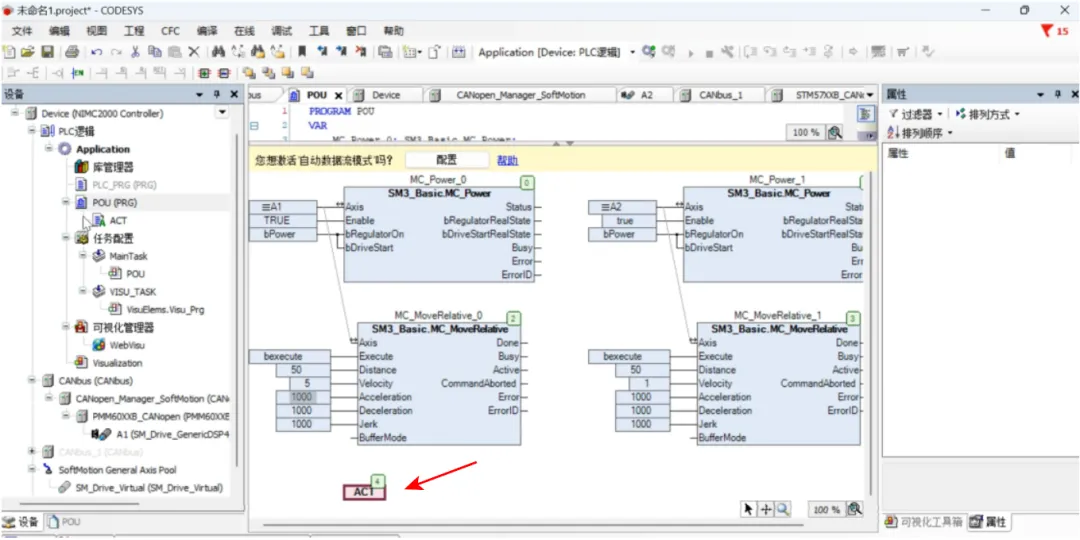Click the Login gear icon beside Application

(649, 52)
